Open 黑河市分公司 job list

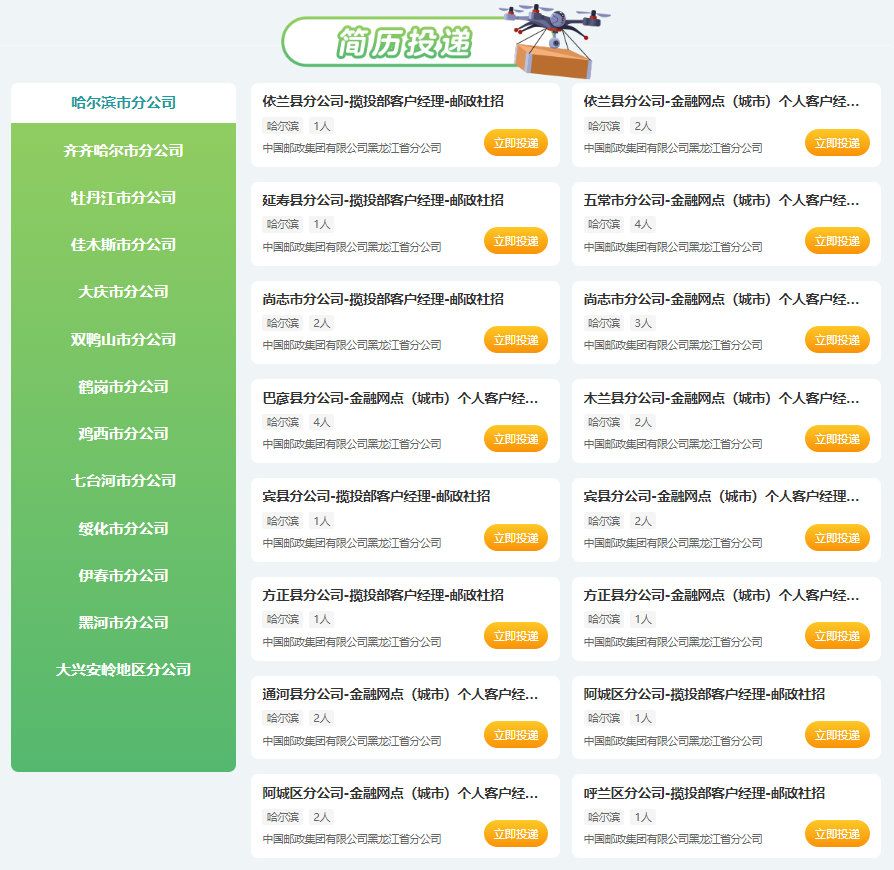[x=123, y=623]
